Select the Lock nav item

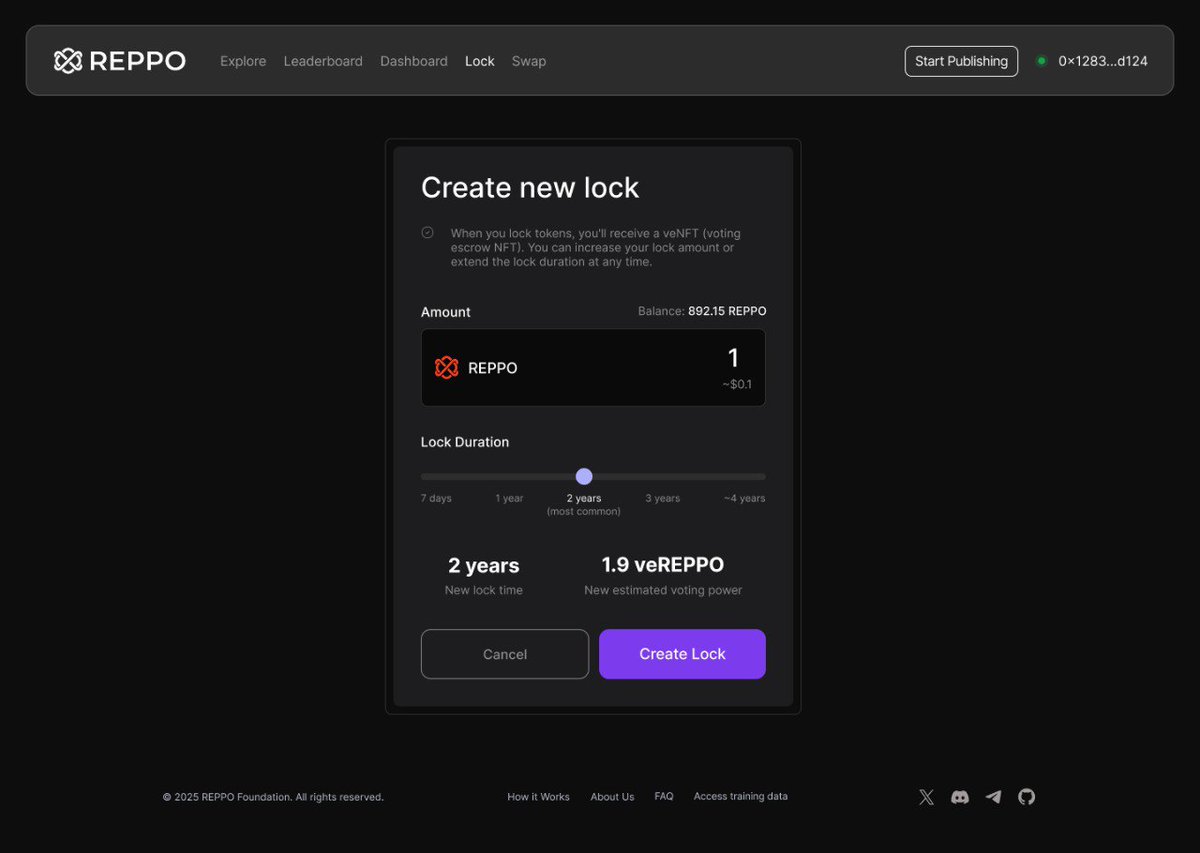(480, 61)
